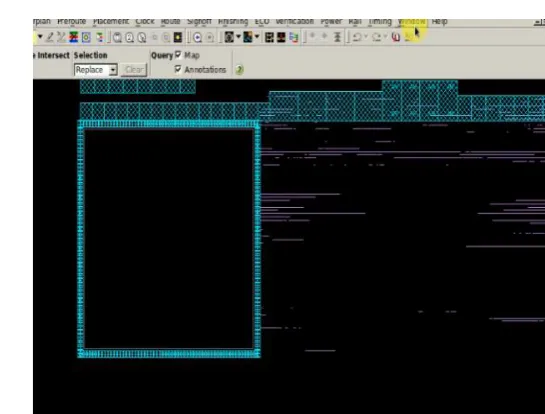Open the Finishing menu

tap(233, 22)
